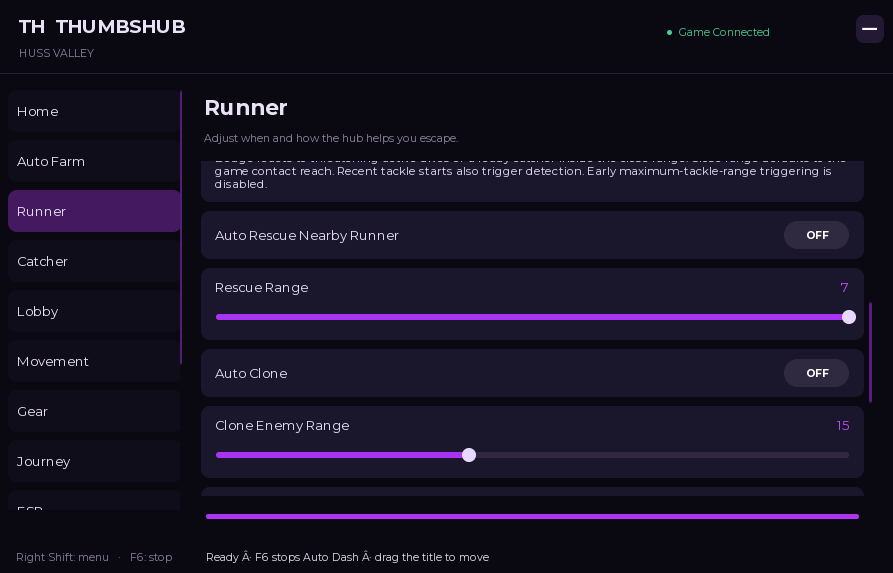Click the Auto Clone label
Screen dimensions: 893x573
click(251, 374)
